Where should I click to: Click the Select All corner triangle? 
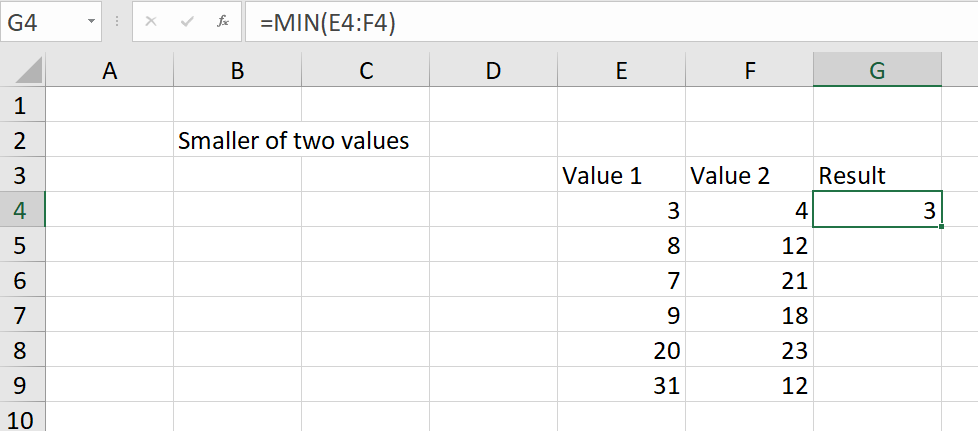pos(29,70)
